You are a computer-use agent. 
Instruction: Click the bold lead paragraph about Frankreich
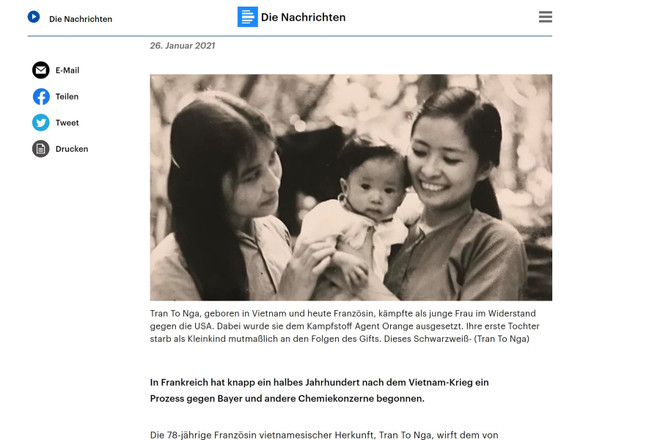coord(319,390)
